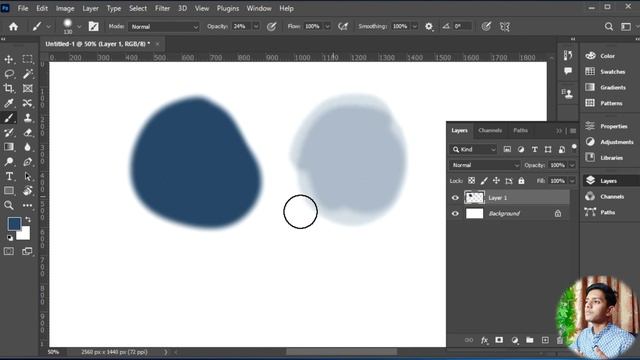Select the Rectangular Marquee tool
Image resolution: width=640 pixels, height=360 pixels.
click(x=27, y=60)
